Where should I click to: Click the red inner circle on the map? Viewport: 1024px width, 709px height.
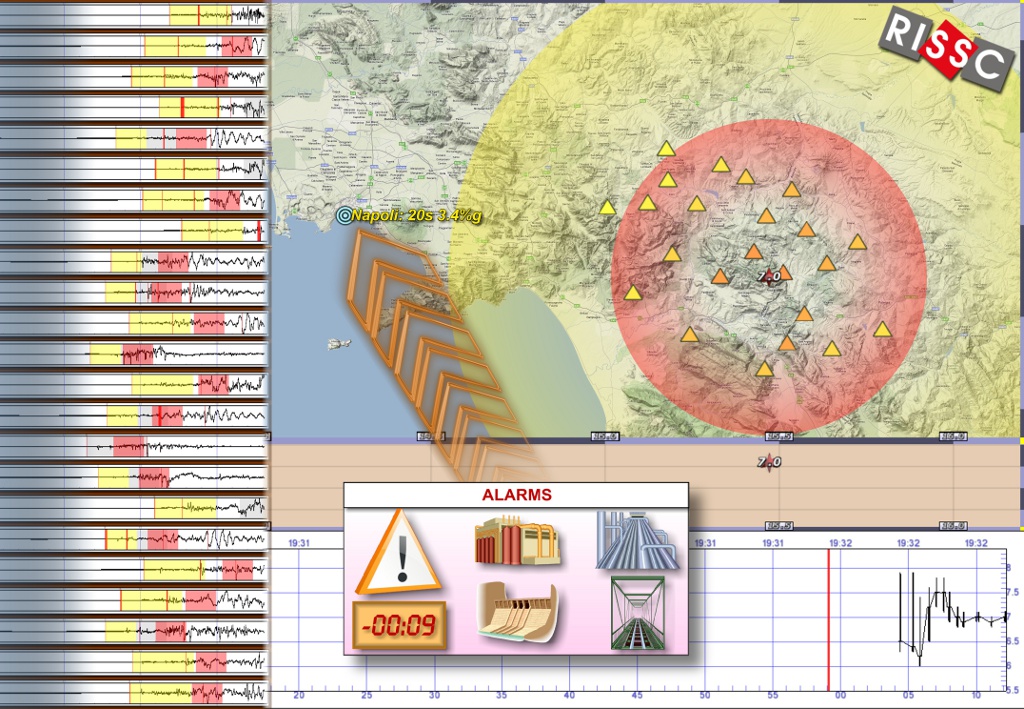769,277
